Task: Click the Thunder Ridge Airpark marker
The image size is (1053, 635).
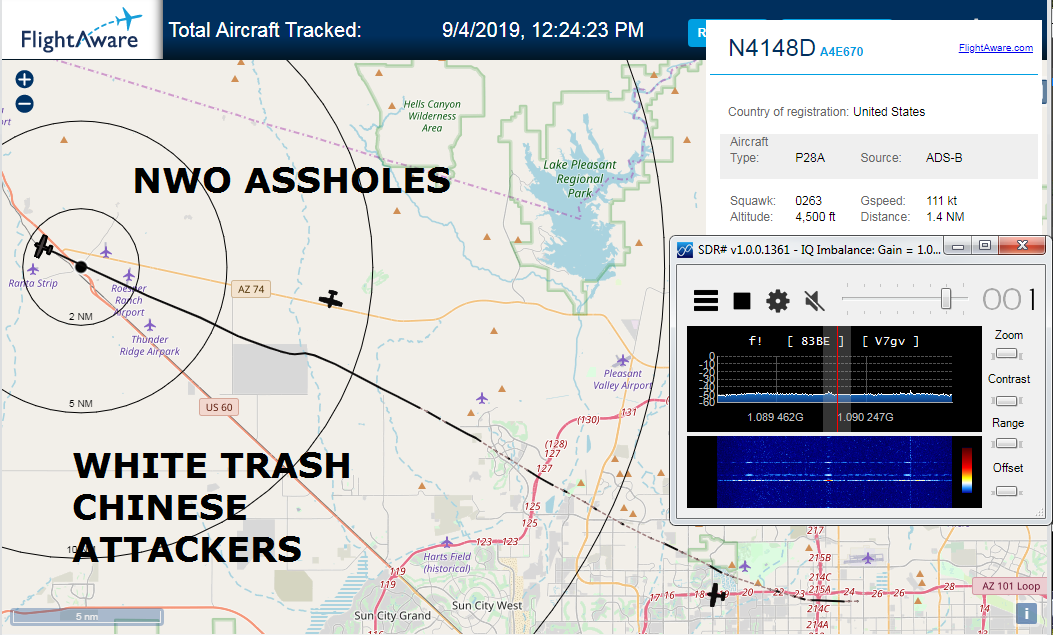Action: tap(150, 326)
